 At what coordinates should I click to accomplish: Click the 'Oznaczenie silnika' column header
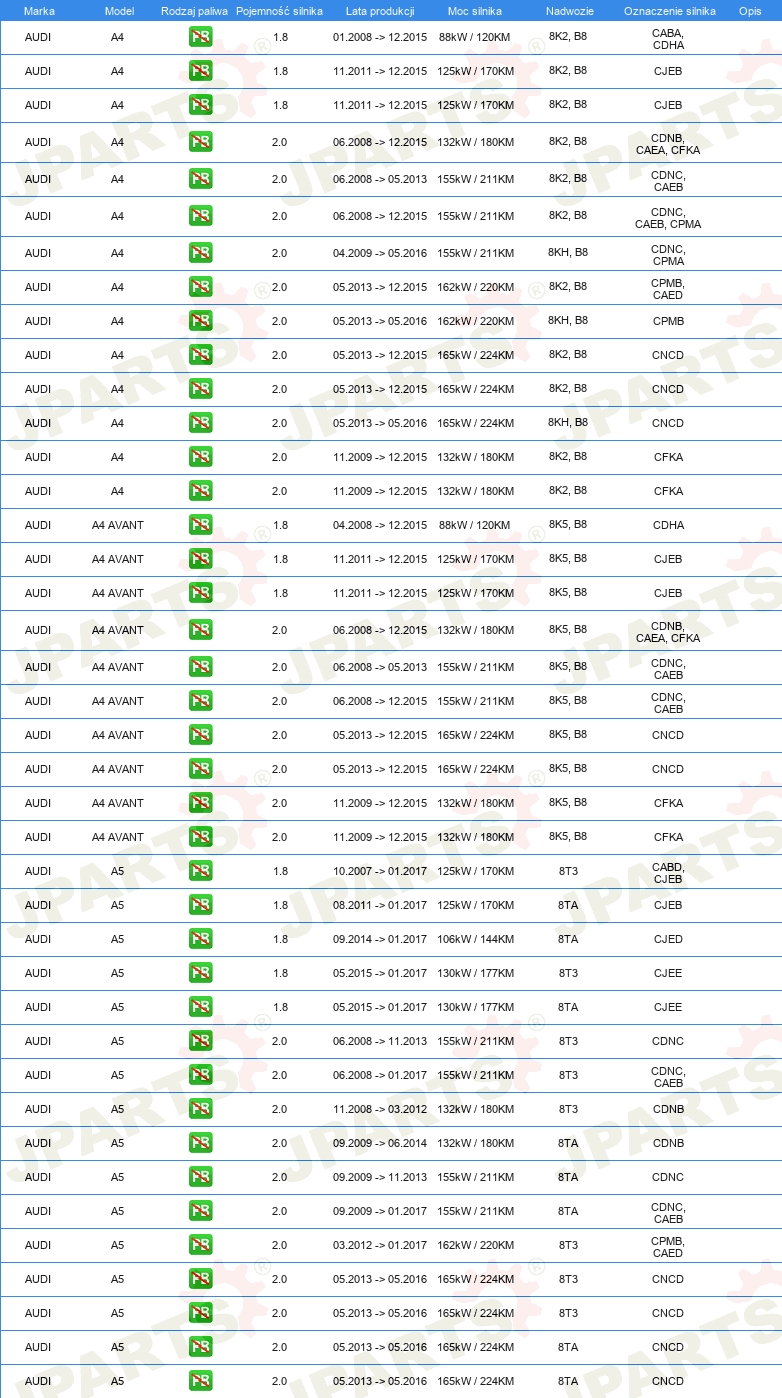(x=669, y=10)
